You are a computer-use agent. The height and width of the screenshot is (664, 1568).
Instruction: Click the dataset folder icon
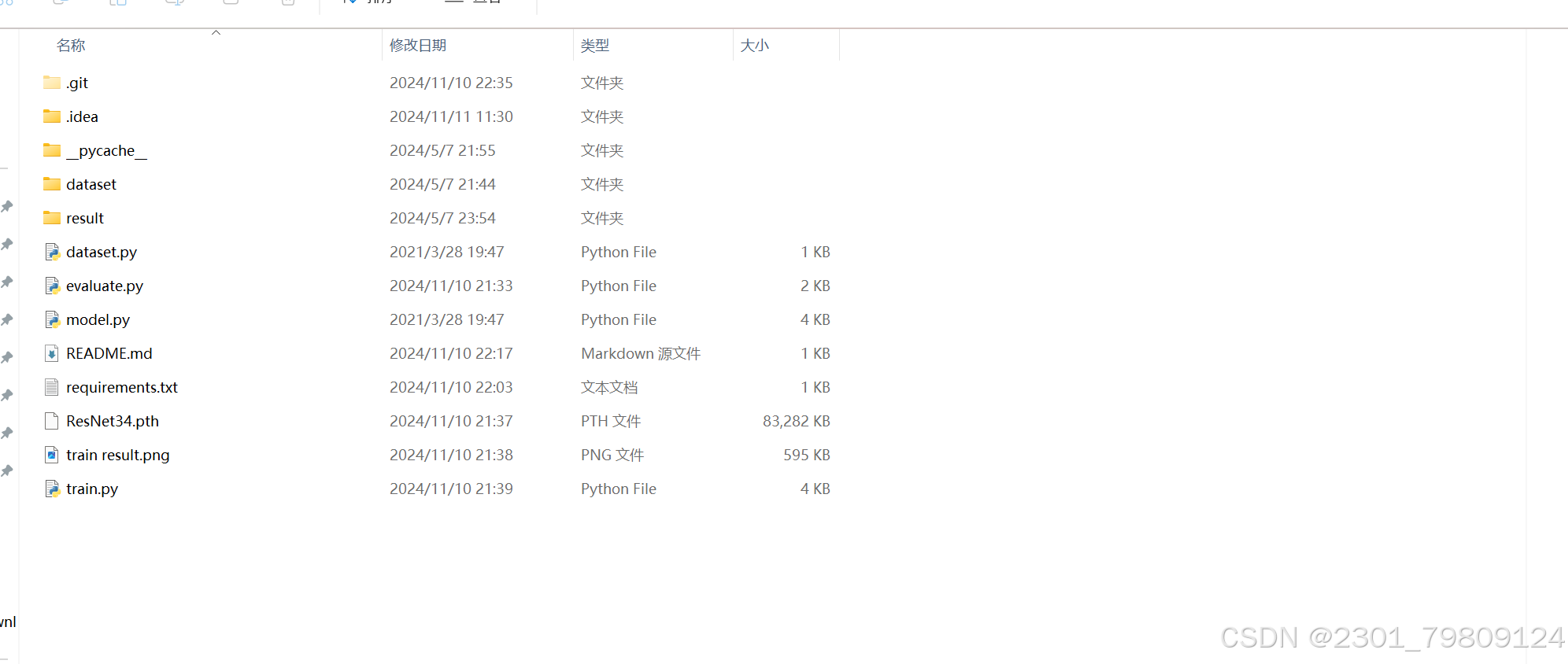click(x=52, y=184)
